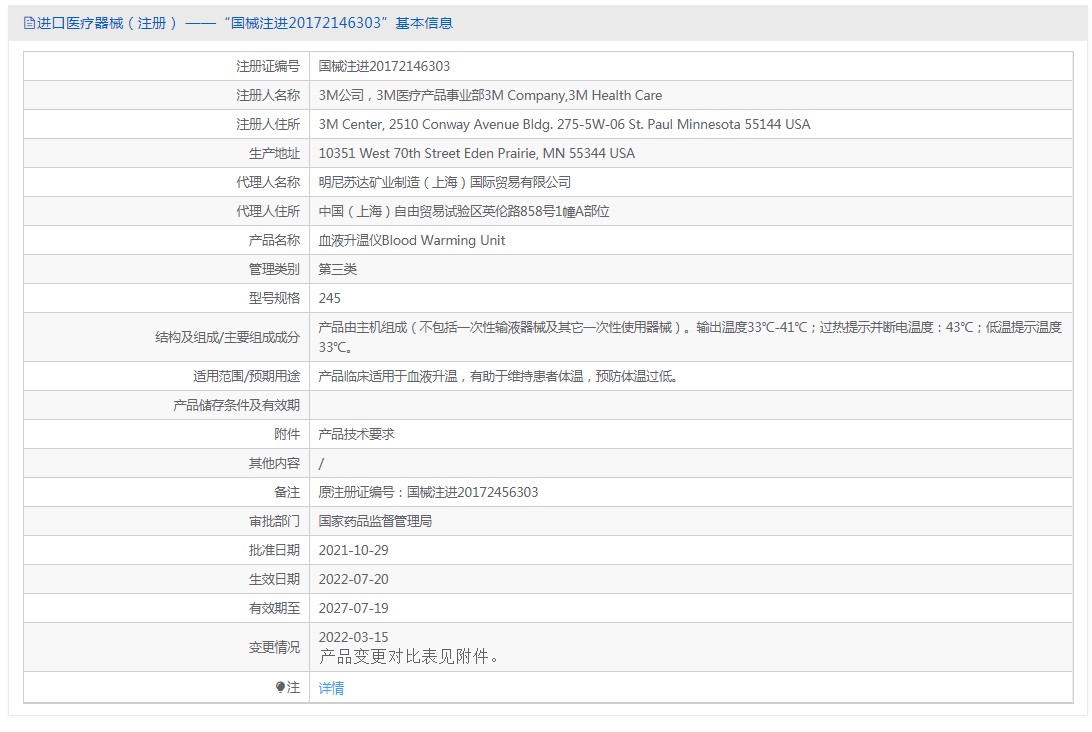Click the 代理人名称 label

(267, 182)
